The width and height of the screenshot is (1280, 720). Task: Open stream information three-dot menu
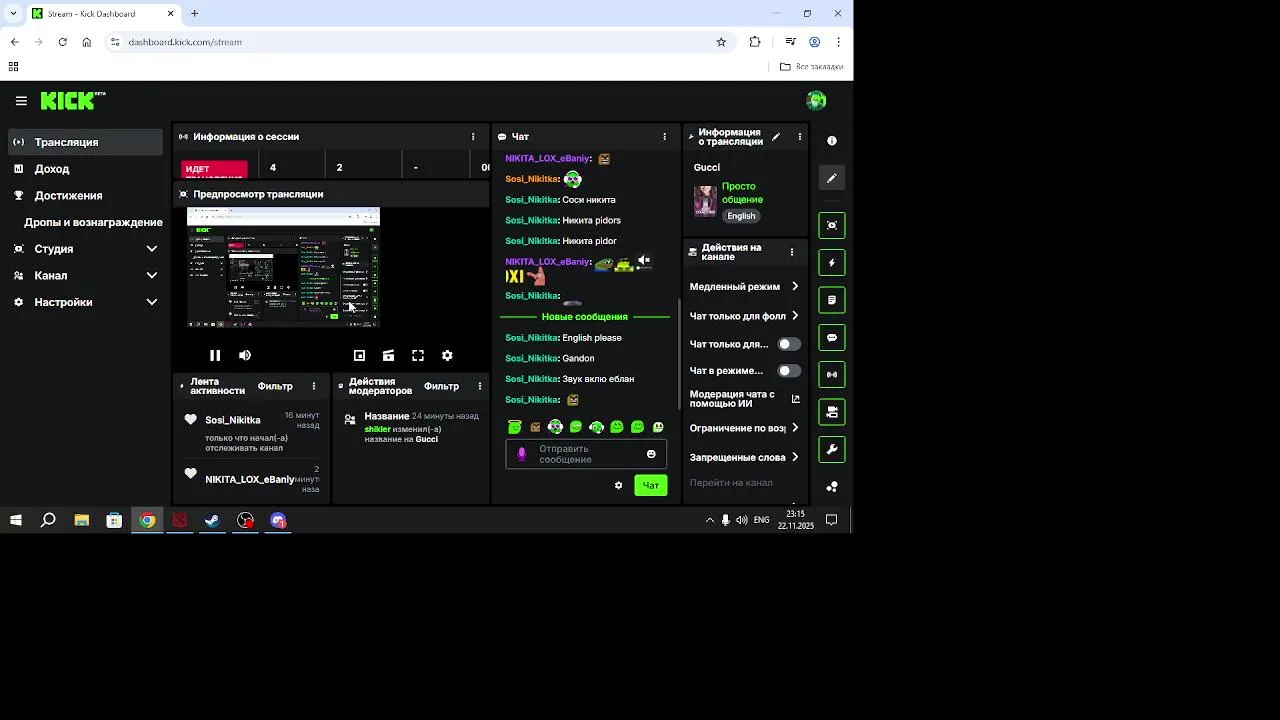coord(799,137)
